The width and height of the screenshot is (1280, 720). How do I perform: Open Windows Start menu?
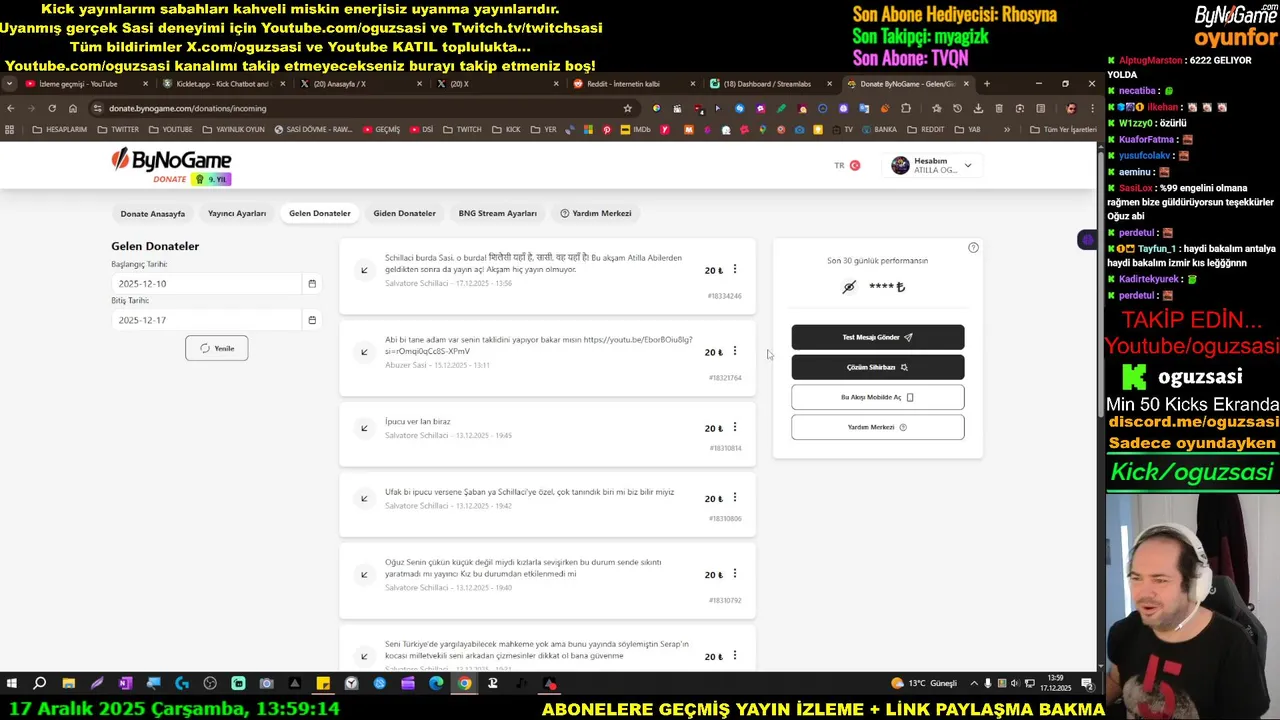coord(12,684)
